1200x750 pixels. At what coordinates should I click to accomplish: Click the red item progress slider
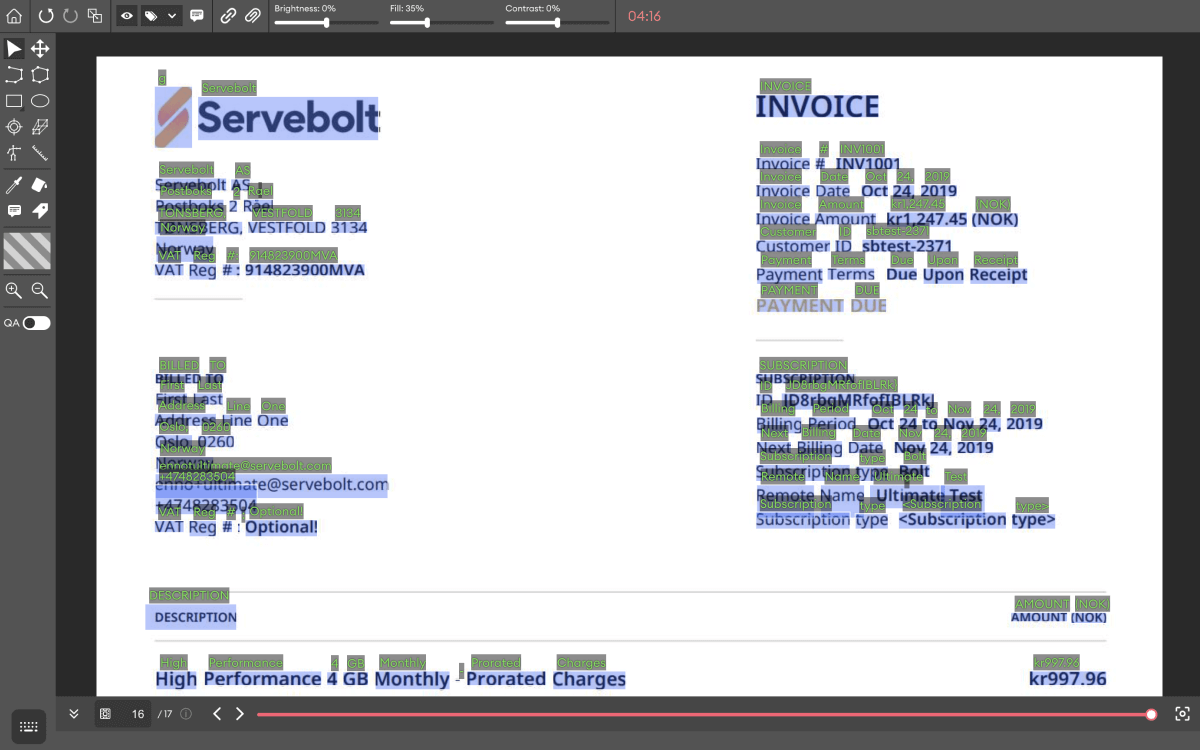[x=704, y=714]
